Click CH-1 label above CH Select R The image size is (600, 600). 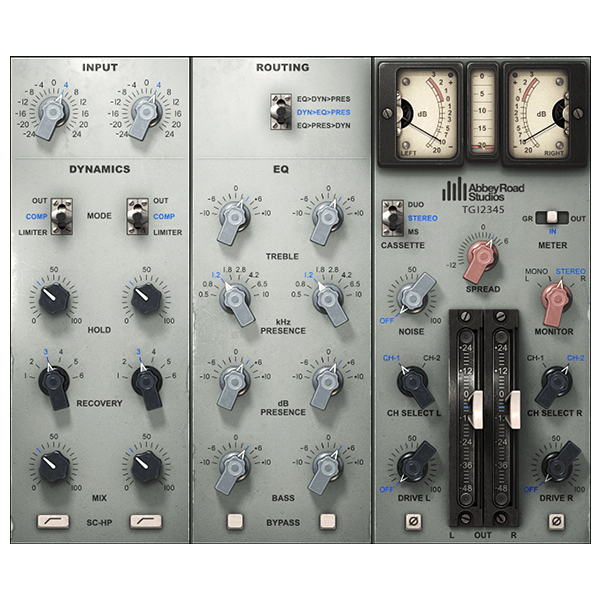pyautogui.click(x=535, y=358)
